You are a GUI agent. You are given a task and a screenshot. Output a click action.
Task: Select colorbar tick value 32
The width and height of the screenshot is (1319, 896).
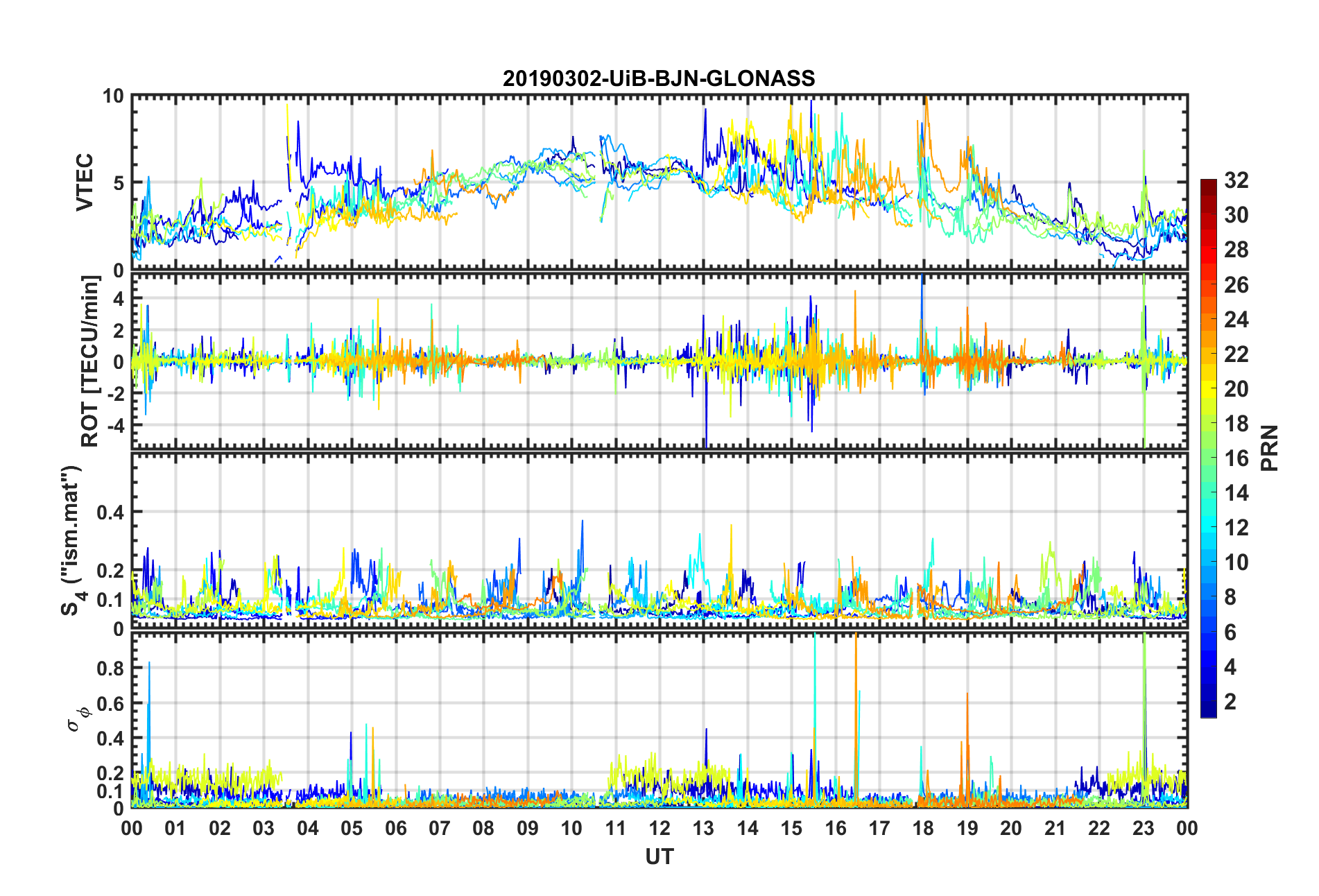click(1236, 180)
